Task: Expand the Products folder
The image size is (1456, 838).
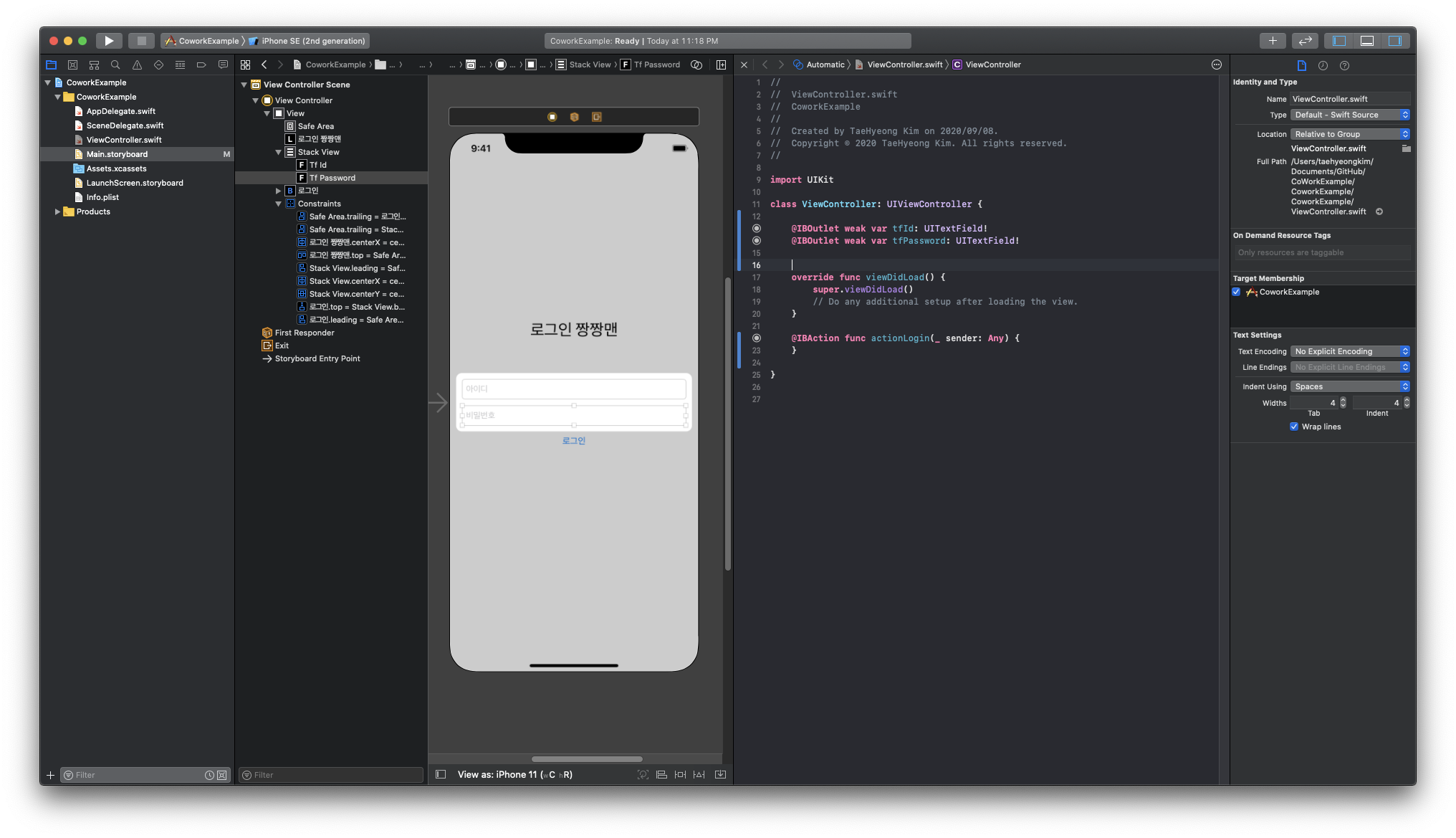Action: (x=57, y=211)
